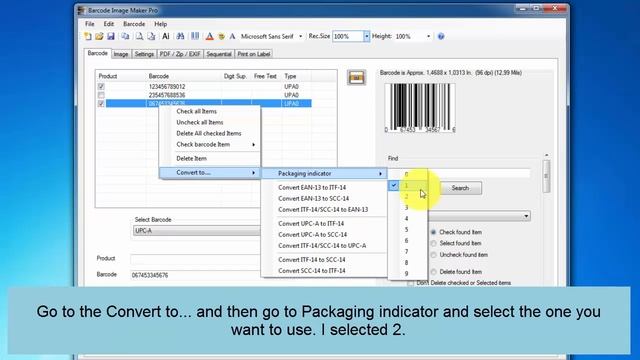Click the Copy toolbar icon
This screenshot has width=640, height=360.
[125, 36]
